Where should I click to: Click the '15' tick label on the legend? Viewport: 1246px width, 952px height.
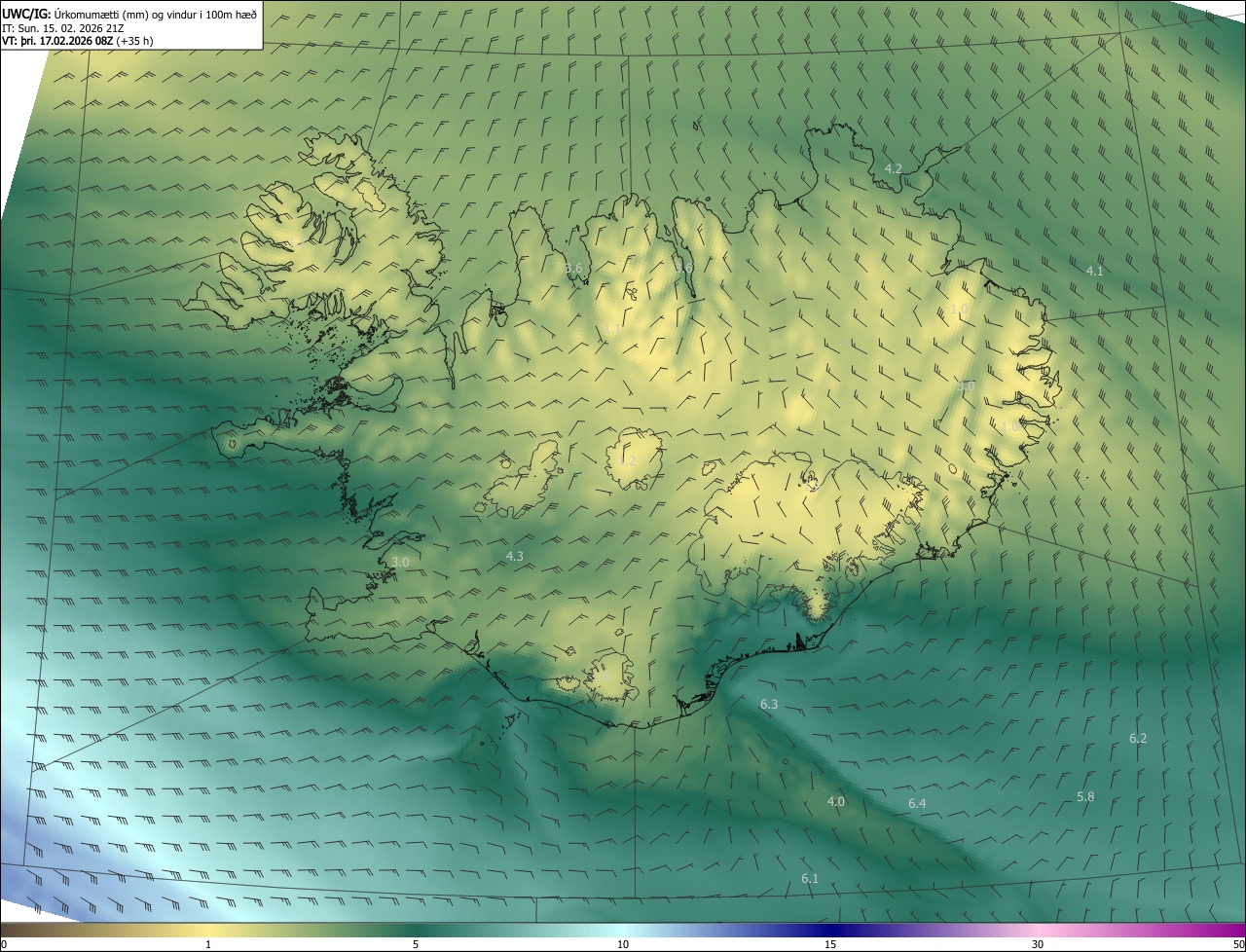click(830, 945)
